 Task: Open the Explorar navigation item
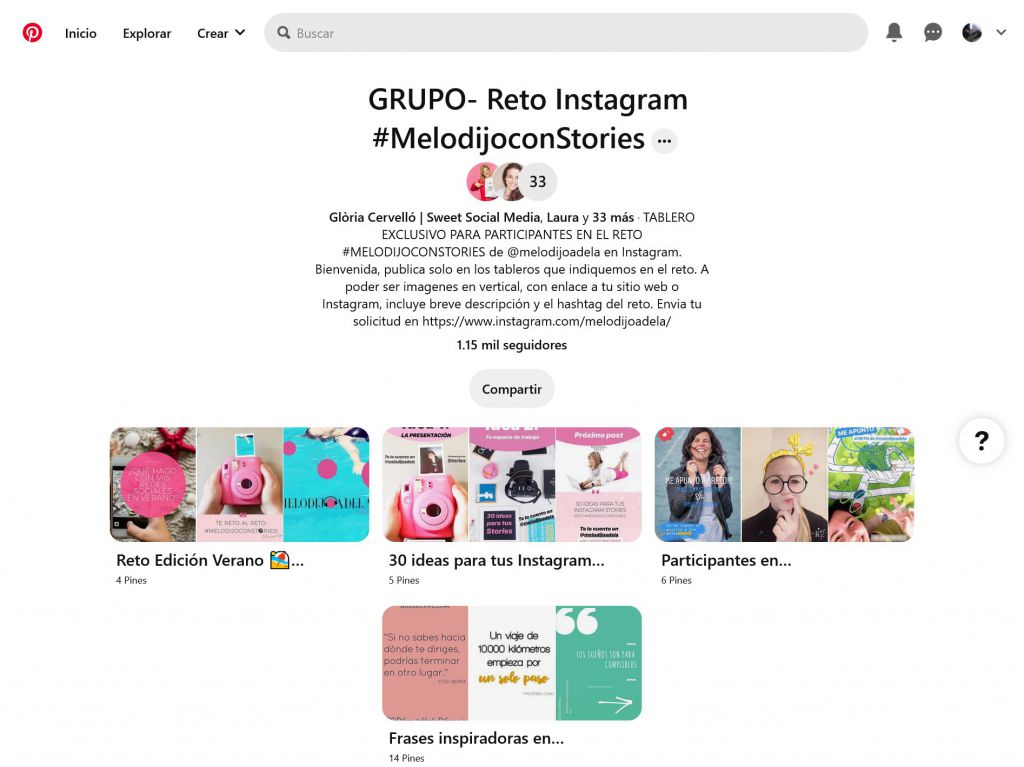(147, 33)
